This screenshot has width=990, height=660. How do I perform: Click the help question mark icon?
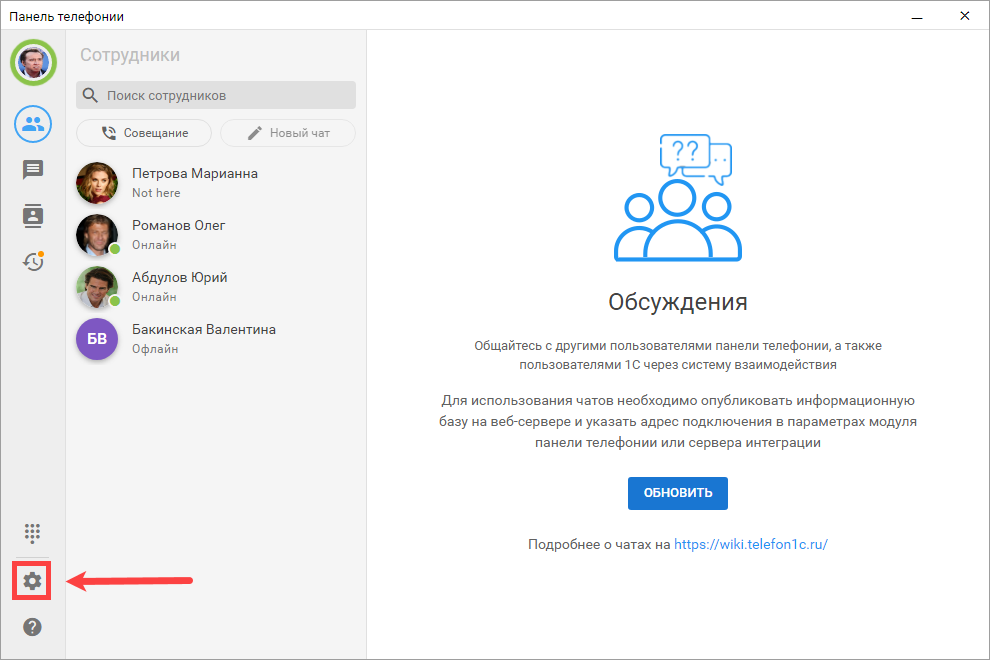click(33, 627)
